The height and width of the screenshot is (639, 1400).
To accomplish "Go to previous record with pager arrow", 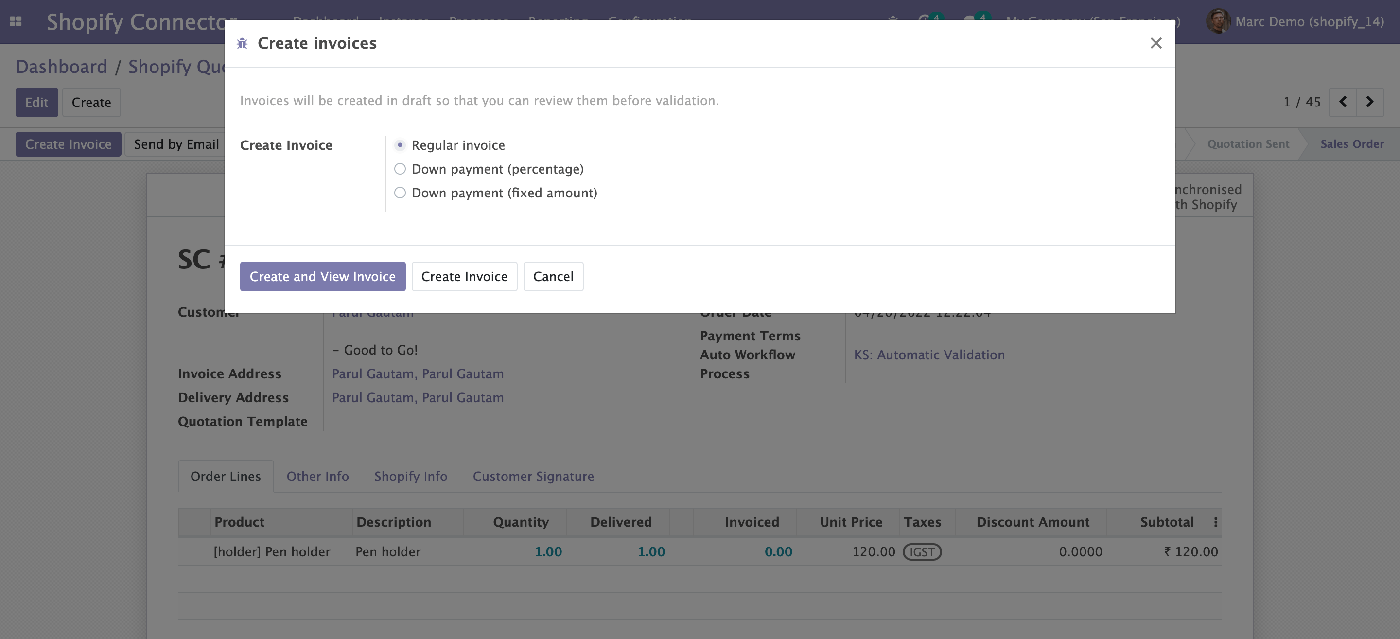I will tap(1344, 102).
